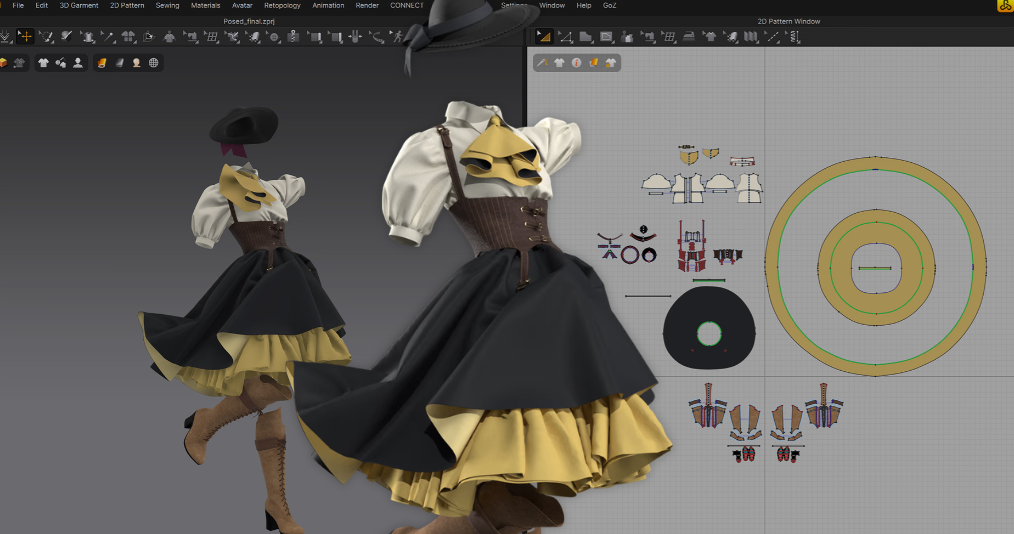Open the 3D Garment menu
The image size is (1014, 534).
[79, 5]
